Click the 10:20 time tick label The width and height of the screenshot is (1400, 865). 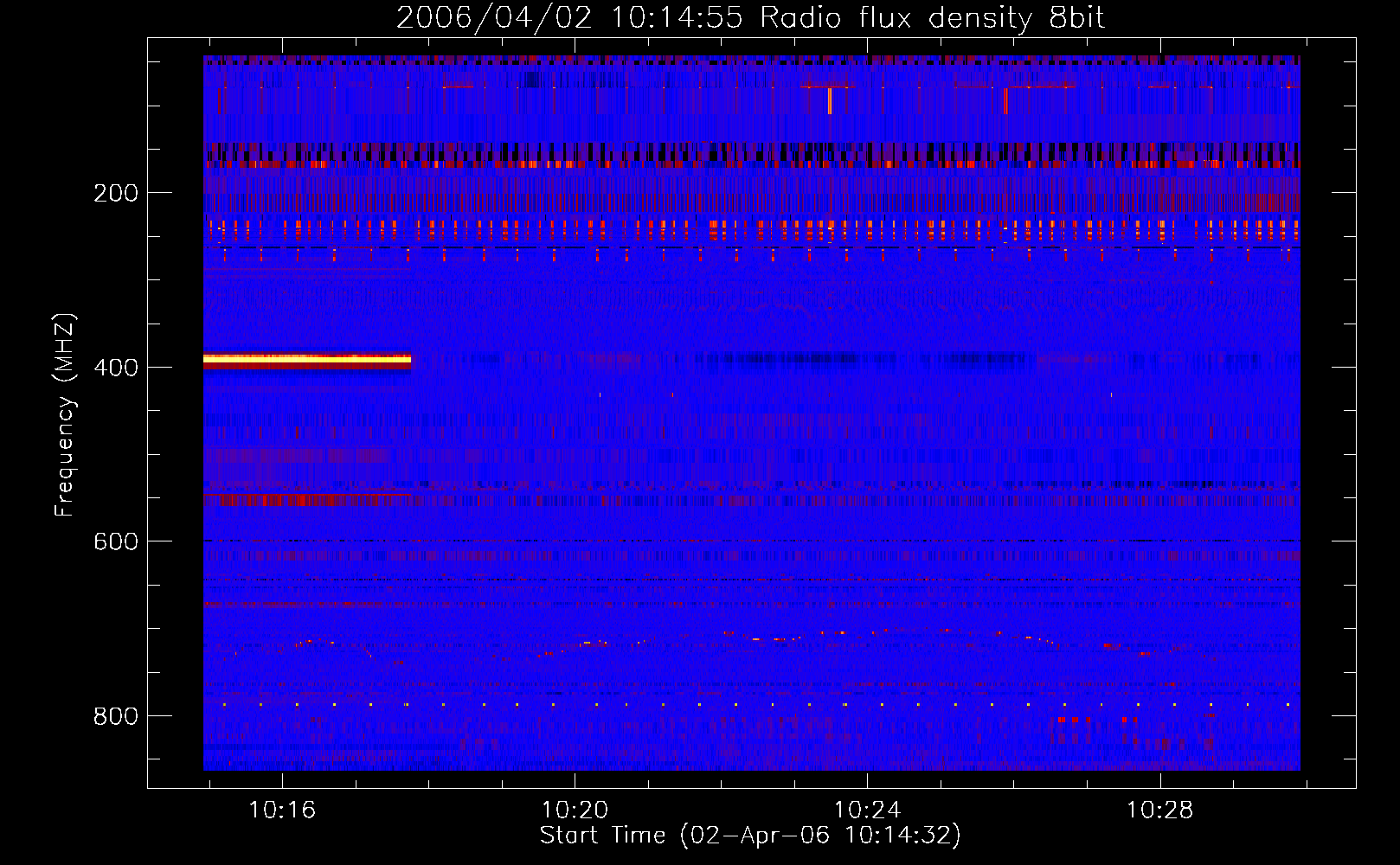575,811
